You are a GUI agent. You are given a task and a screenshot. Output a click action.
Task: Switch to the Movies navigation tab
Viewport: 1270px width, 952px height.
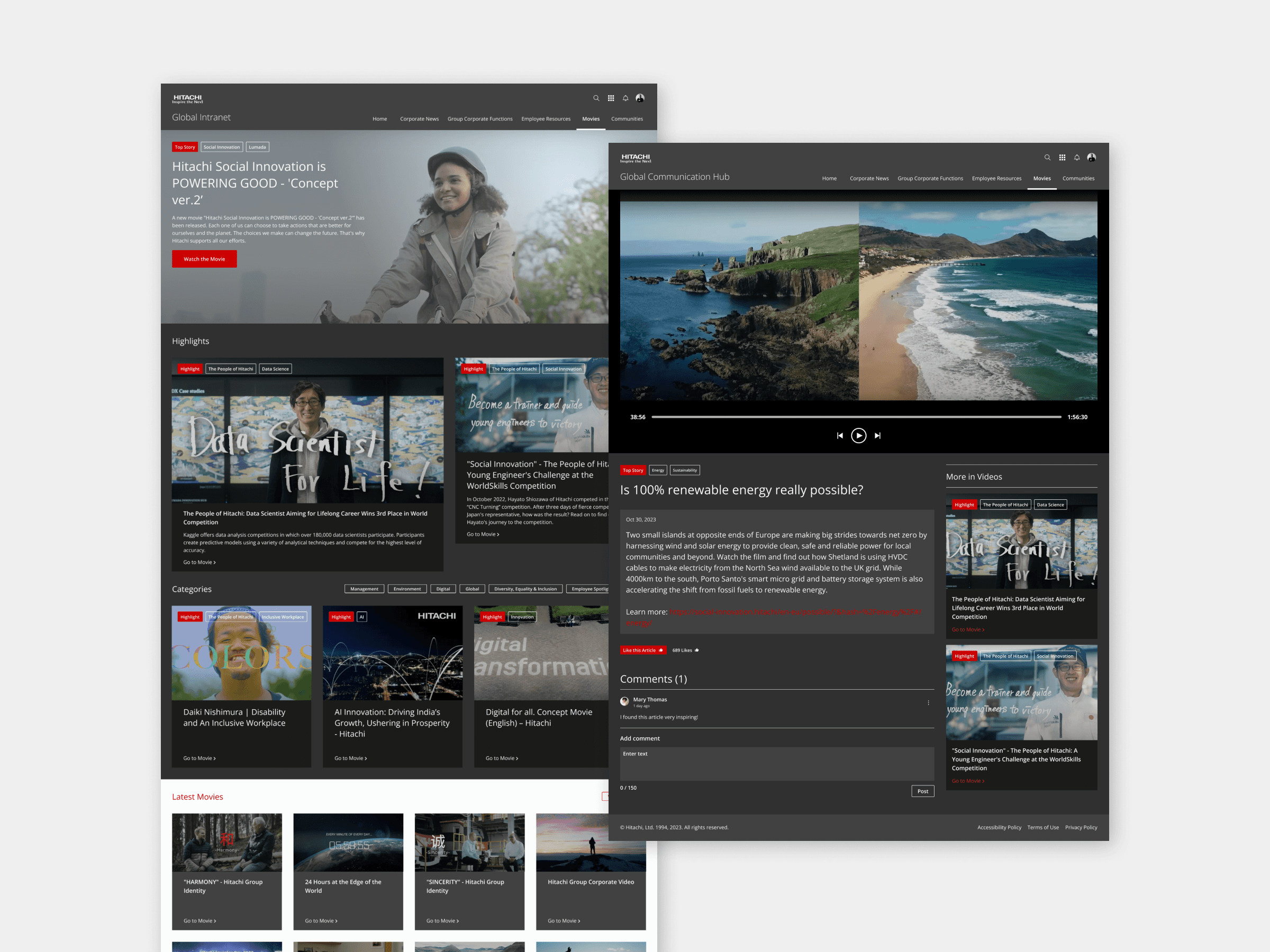(1042, 178)
